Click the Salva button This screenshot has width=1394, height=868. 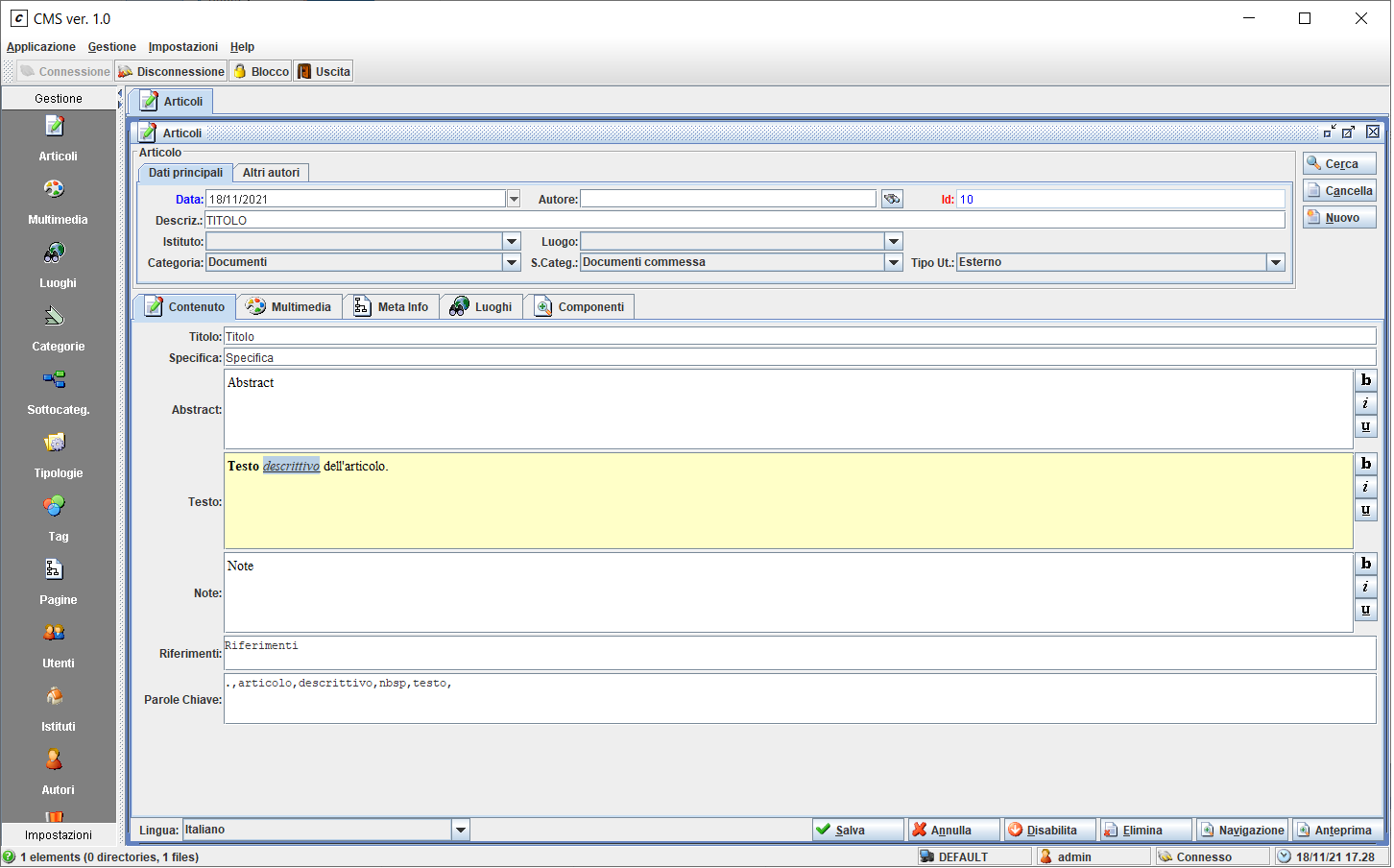pyautogui.click(x=858, y=830)
